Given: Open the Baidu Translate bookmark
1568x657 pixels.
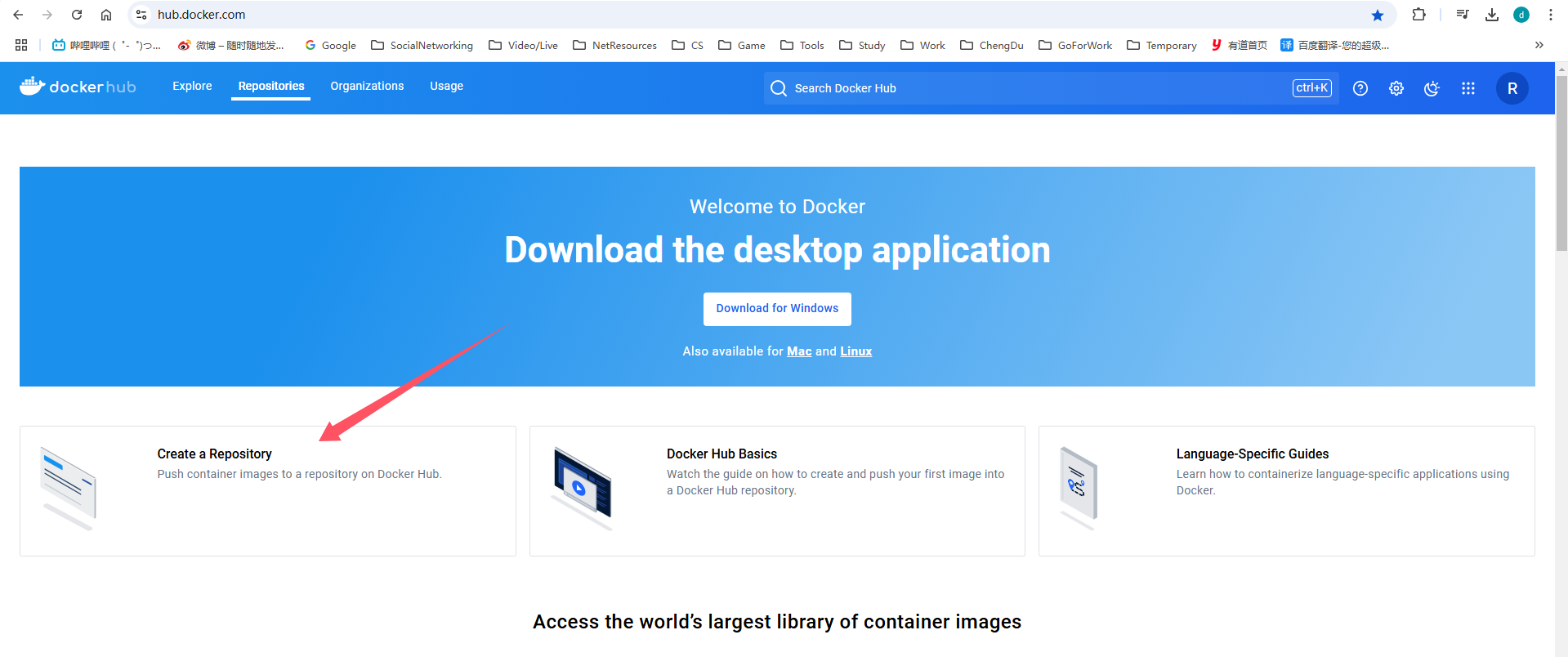Looking at the screenshot, I should (x=1335, y=45).
